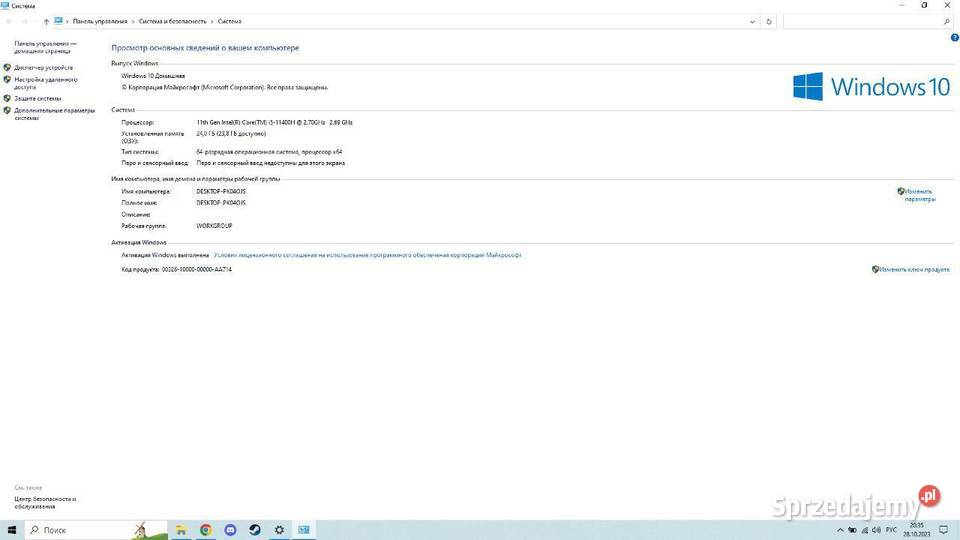Open Security and Maintenance center link
Viewport: 960px width, 540px height.
tap(45, 503)
